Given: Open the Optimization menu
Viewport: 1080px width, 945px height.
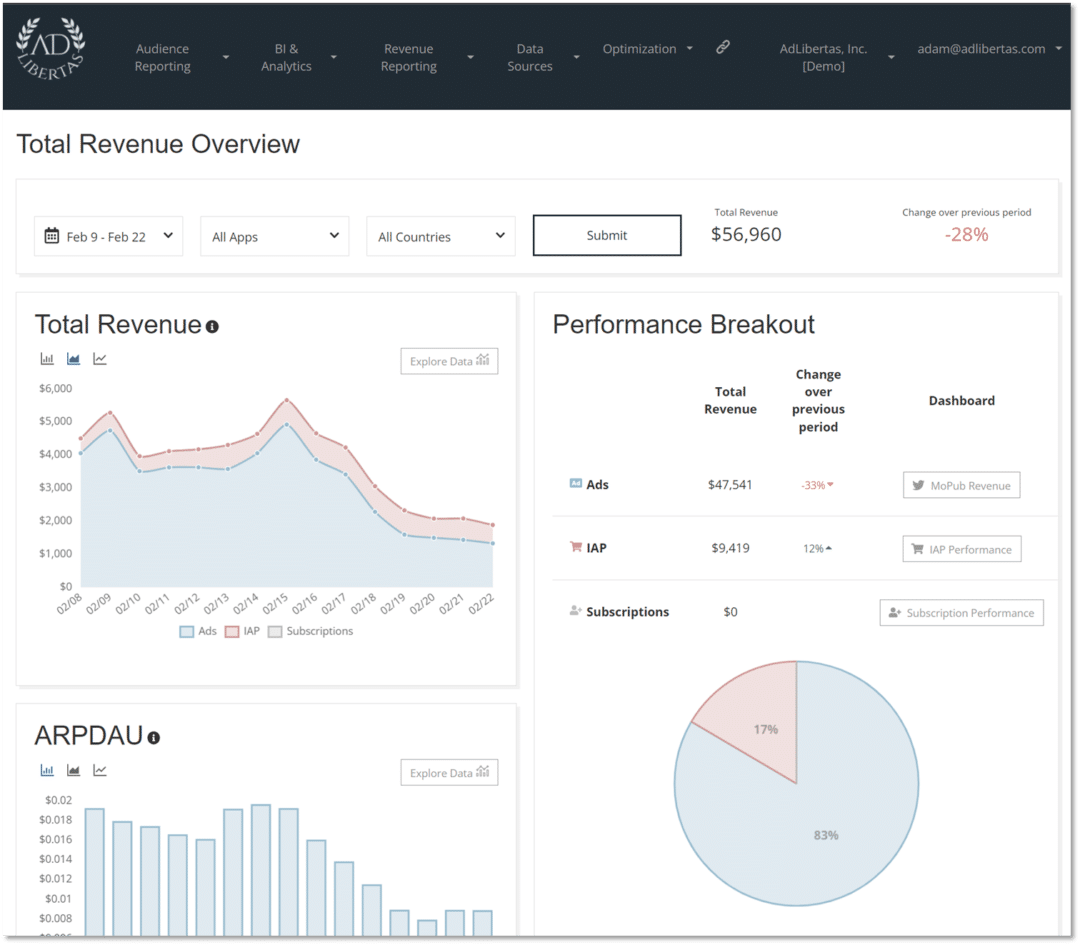Looking at the screenshot, I should 640,48.
